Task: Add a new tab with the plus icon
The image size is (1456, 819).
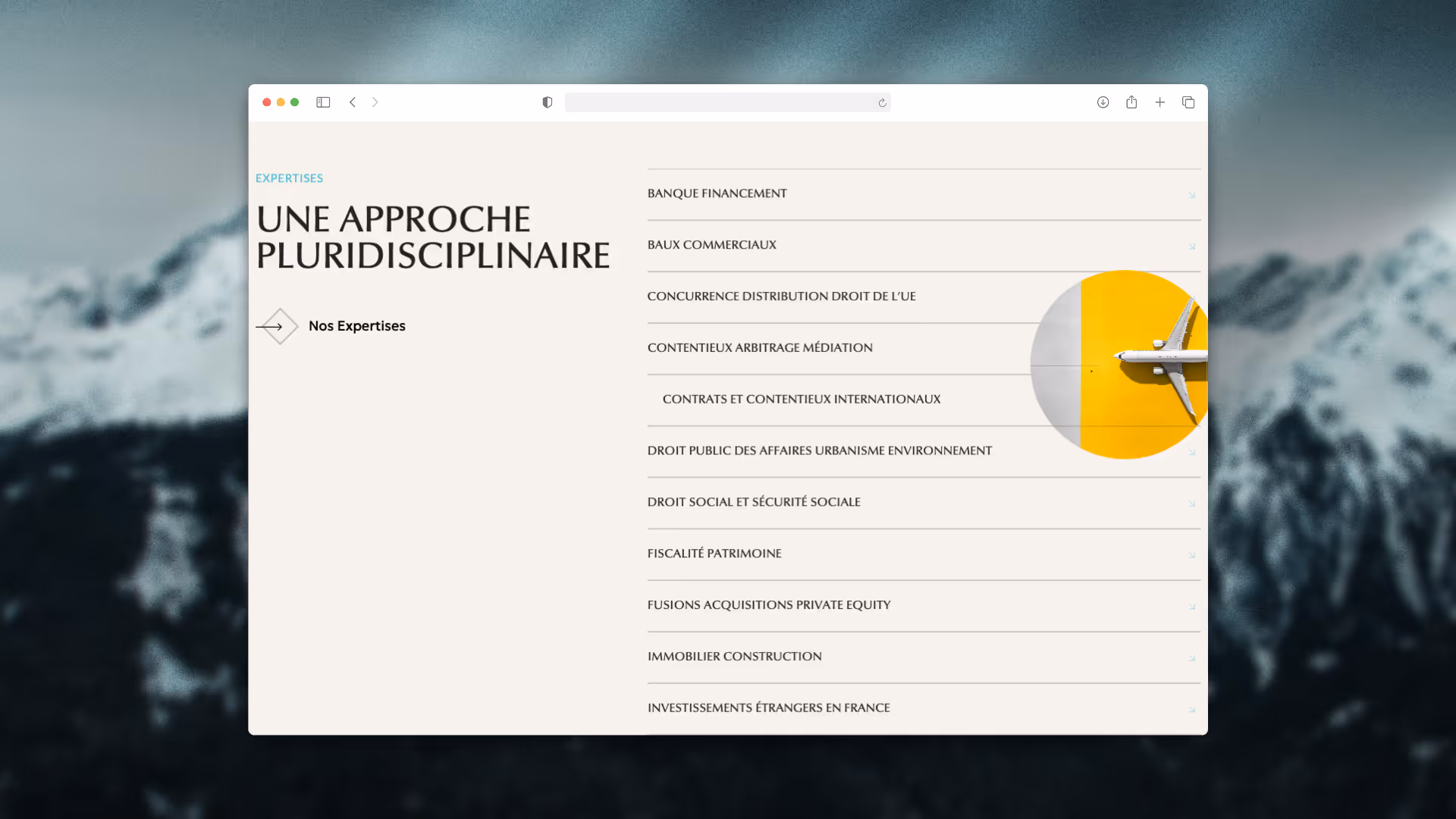Action: (1159, 102)
